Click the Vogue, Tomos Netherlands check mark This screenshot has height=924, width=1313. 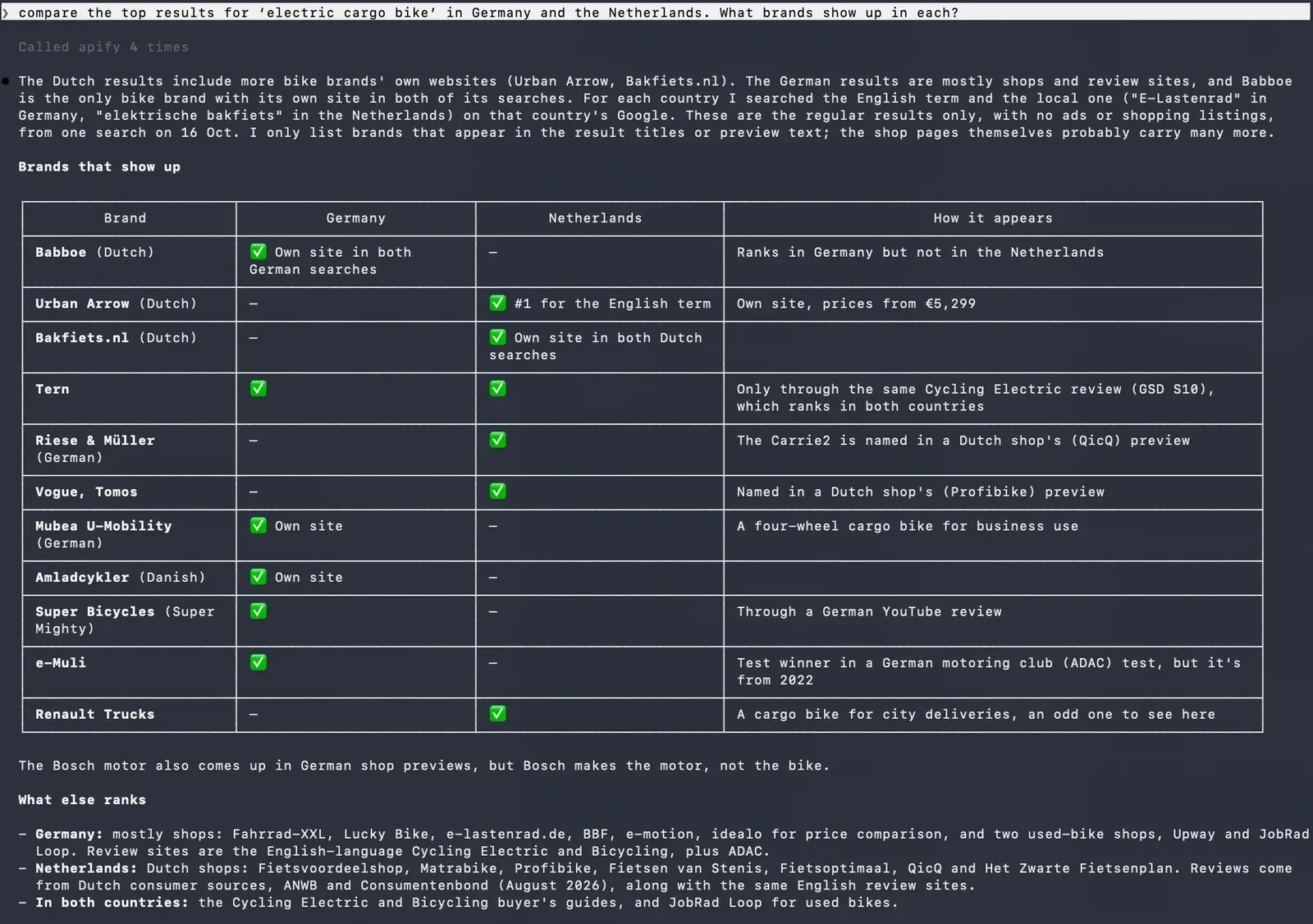pyautogui.click(x=497, y=491)
